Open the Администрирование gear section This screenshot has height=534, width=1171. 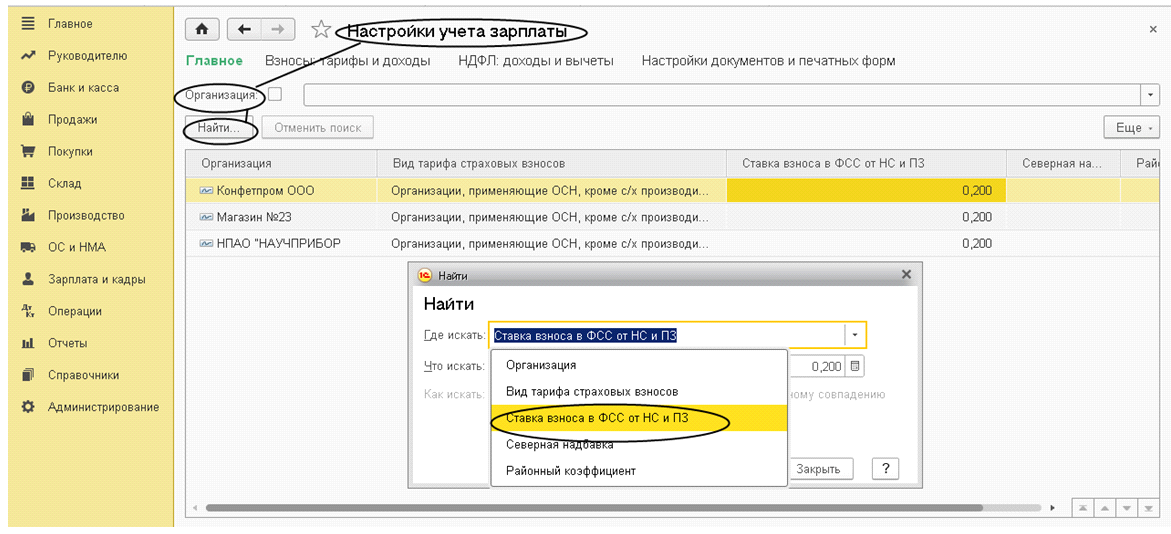pos(103,407)
